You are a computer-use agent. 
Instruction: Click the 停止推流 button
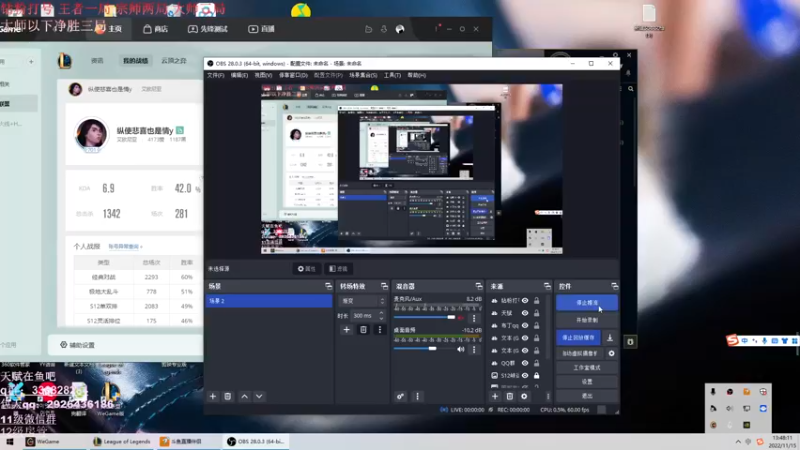click(587, 303)
